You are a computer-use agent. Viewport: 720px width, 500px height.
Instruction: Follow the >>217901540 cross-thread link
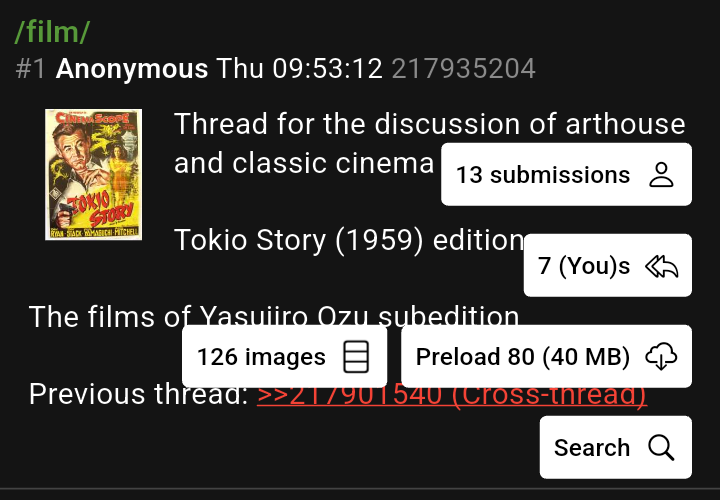click(452, 394)
